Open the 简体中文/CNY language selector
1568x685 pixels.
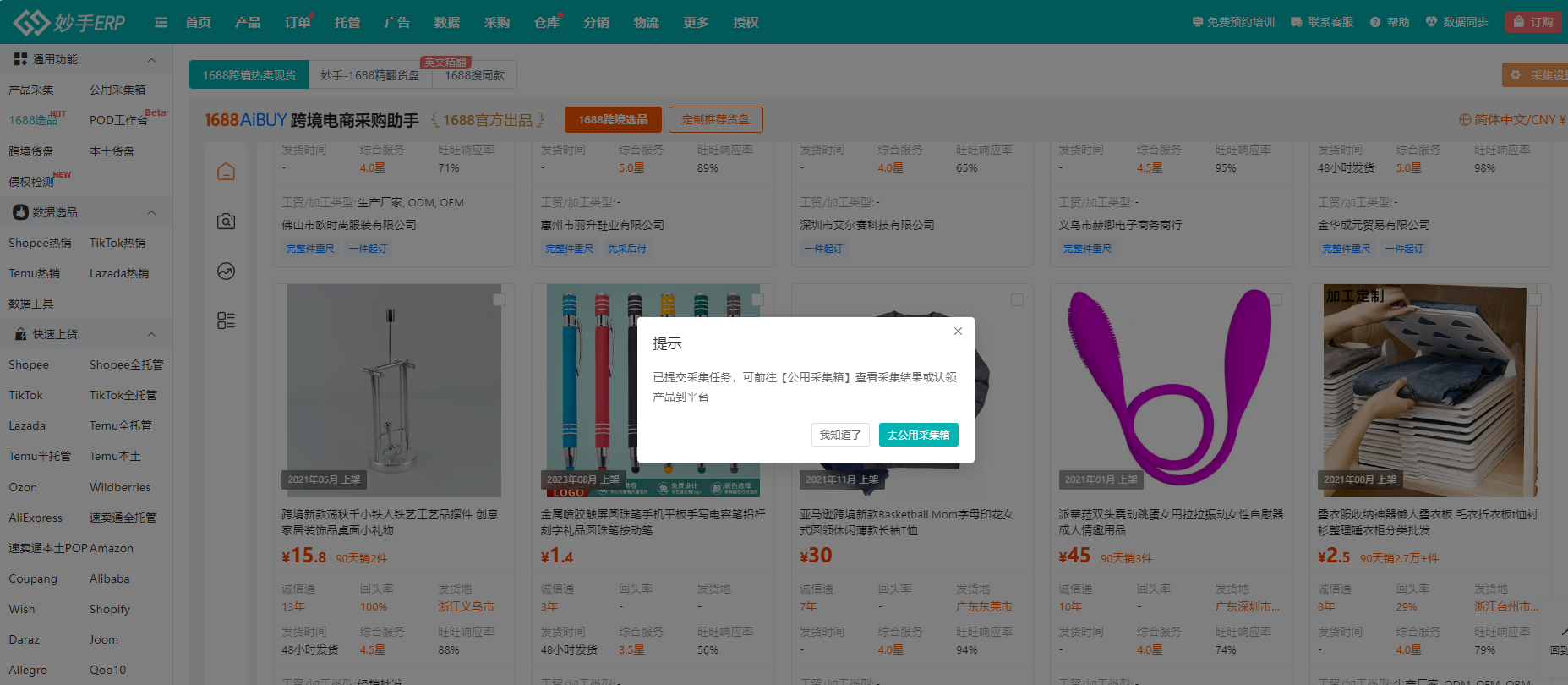coord(1512,120)
